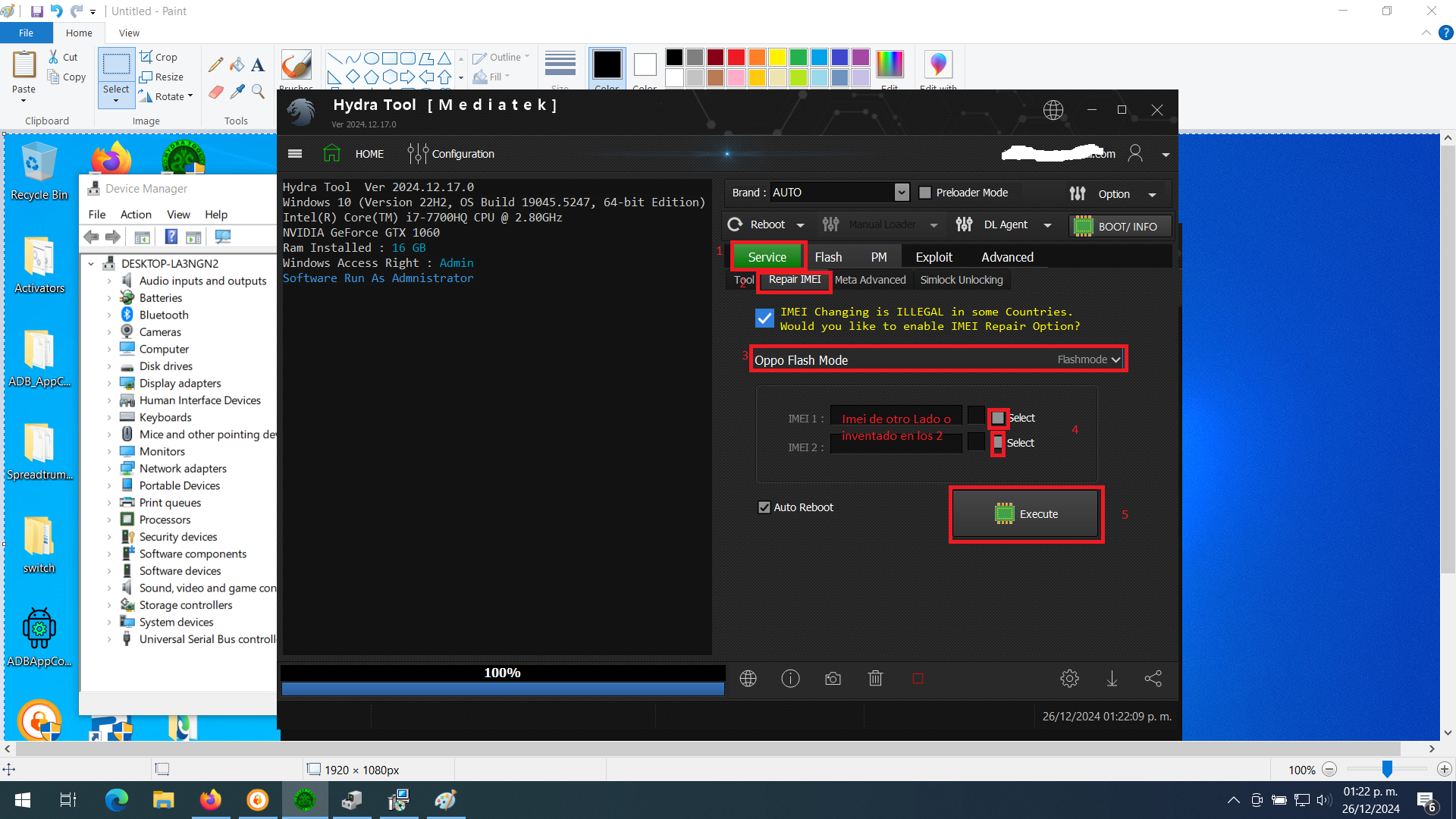Screen dimensions: 1456x819
Task: Open the Paint Select tool dropdown
Action: 116,95
